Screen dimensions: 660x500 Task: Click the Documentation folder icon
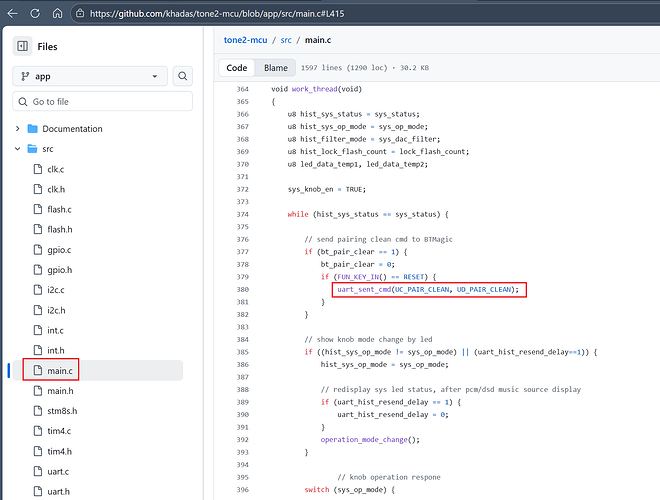[x=33, y=129]
